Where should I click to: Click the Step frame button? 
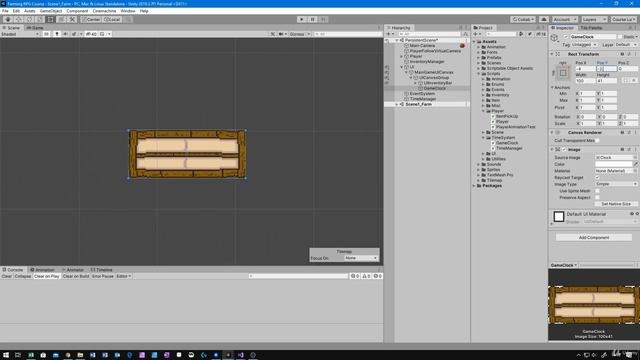pyautogui.click(x=323, y=19)
